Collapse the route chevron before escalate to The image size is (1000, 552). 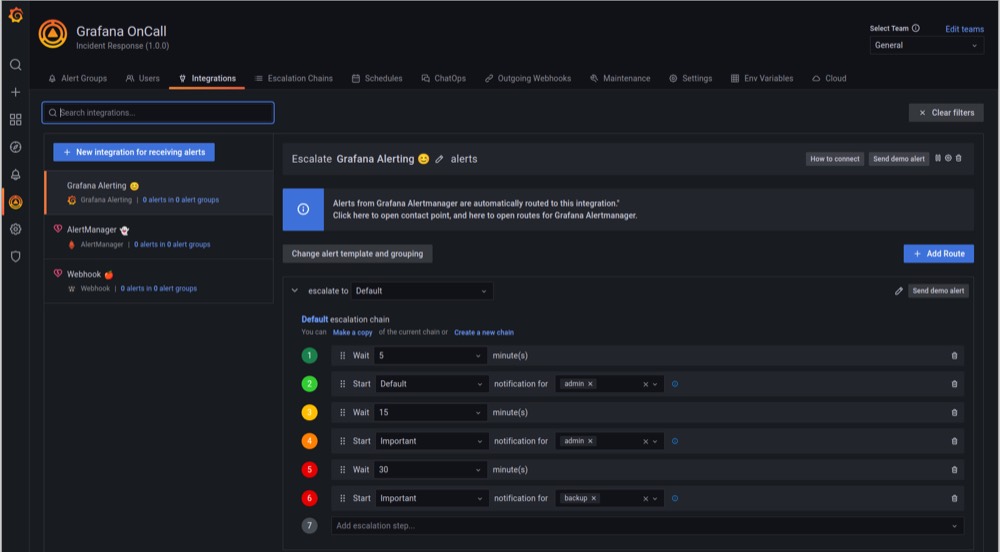pyautogui.click(x=295, y=291)
